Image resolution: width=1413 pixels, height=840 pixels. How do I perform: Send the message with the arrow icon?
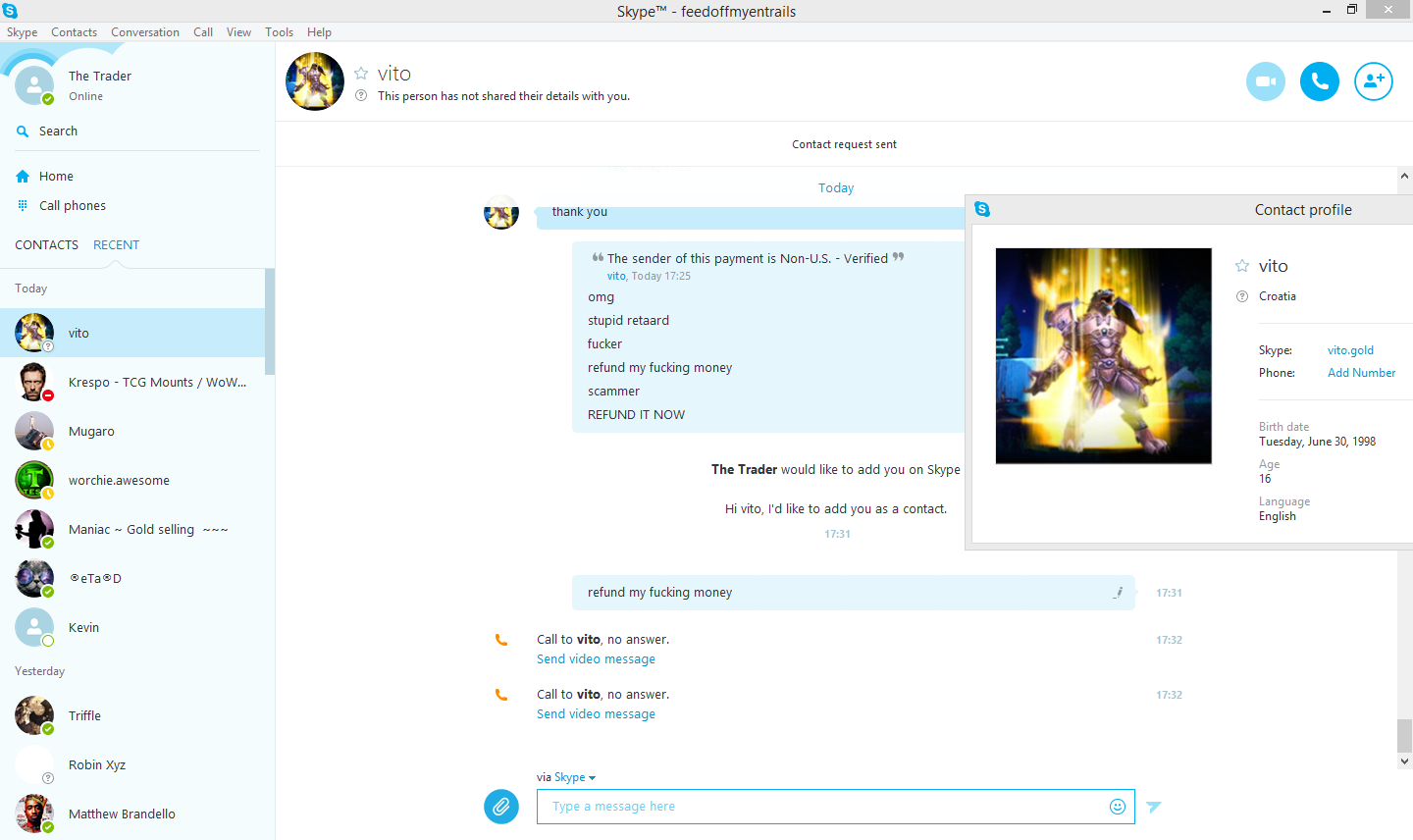(1154, 807)
